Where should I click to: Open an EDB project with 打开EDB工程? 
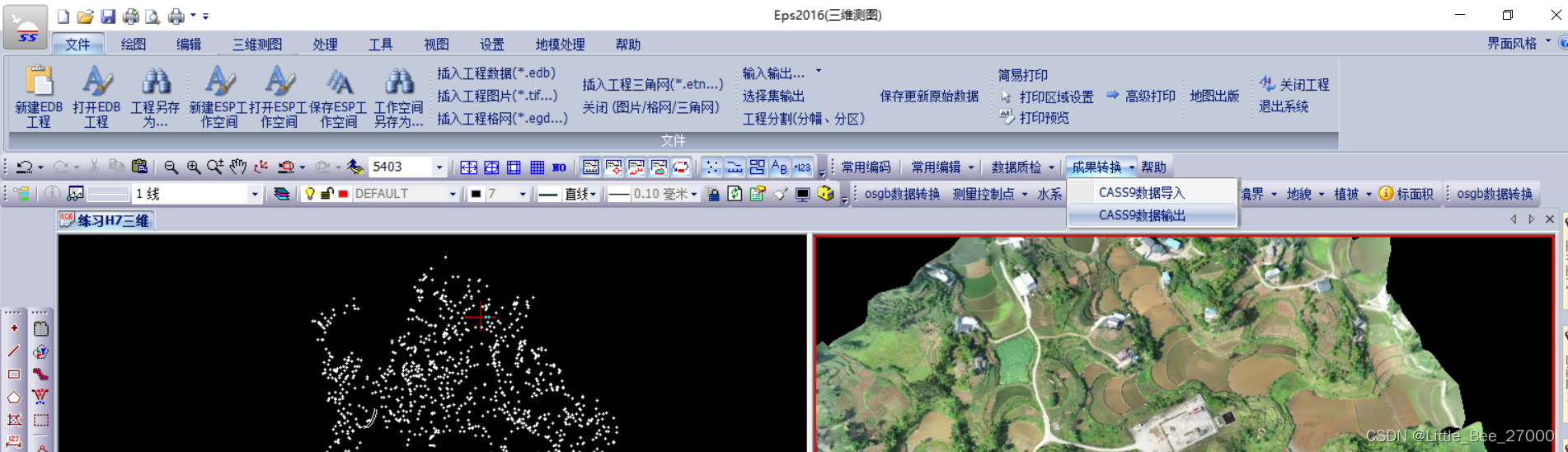(96, 97)
